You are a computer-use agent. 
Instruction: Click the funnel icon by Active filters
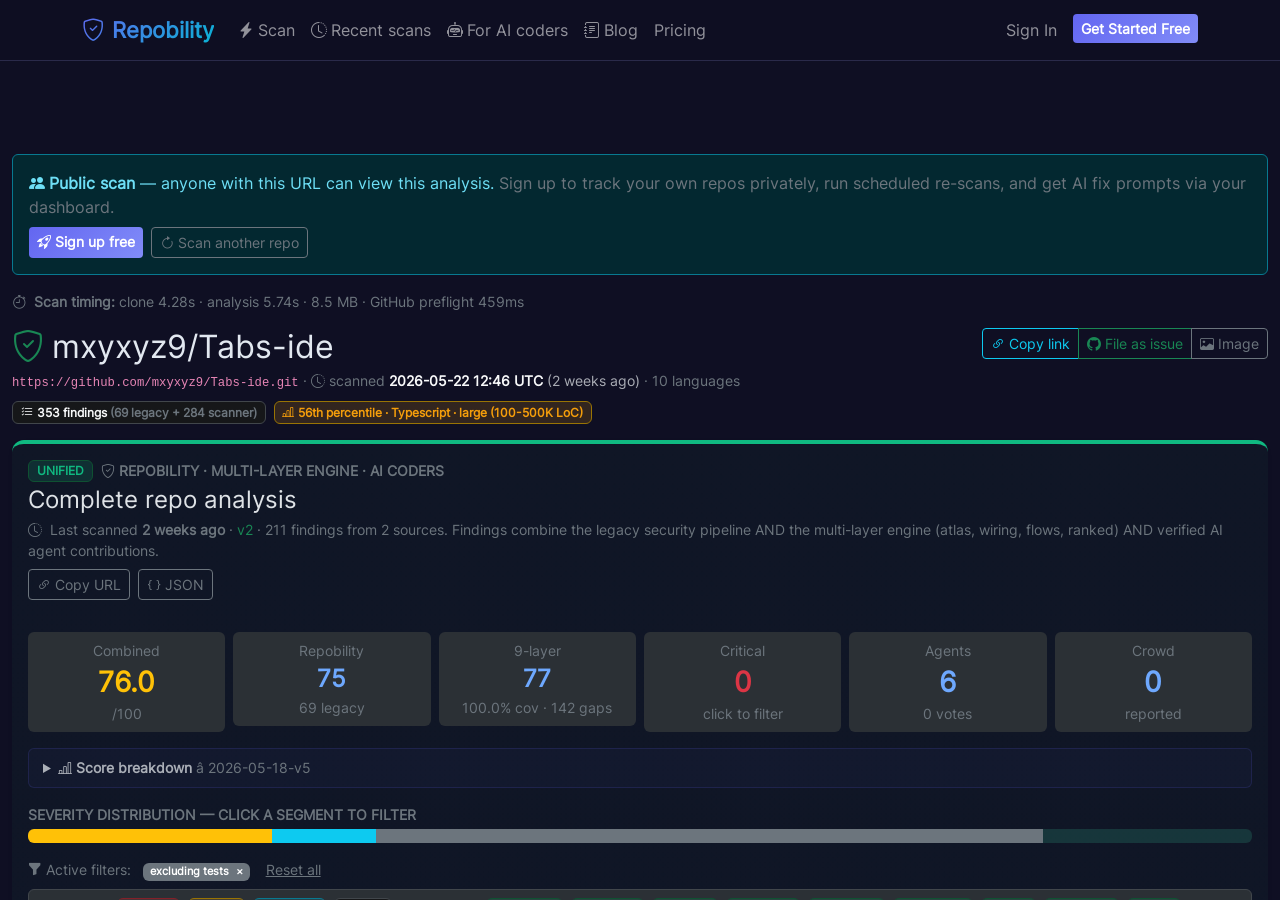(35, 870)
